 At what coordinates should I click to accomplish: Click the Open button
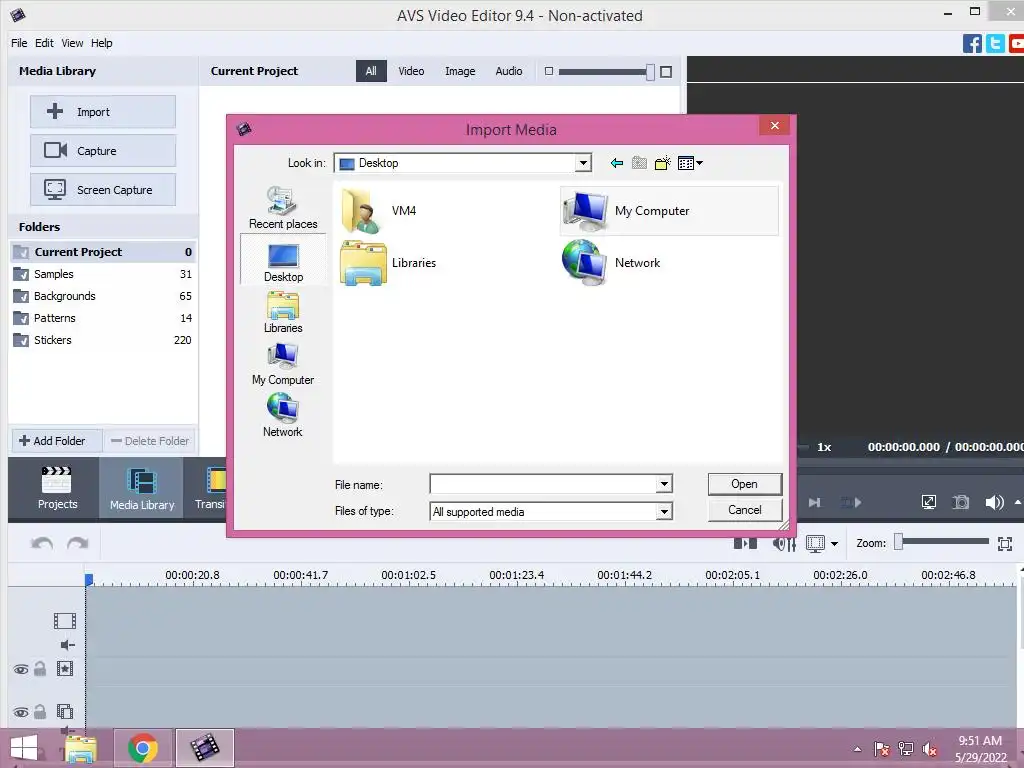coord(744,484)
